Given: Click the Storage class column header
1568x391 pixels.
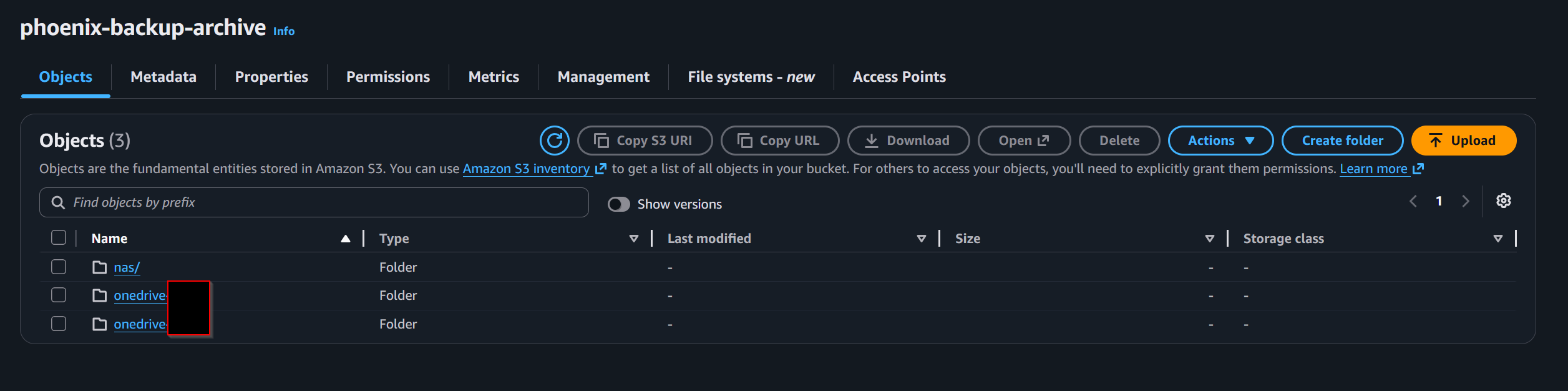Looking at the screenshot, I should (1283, 239).
